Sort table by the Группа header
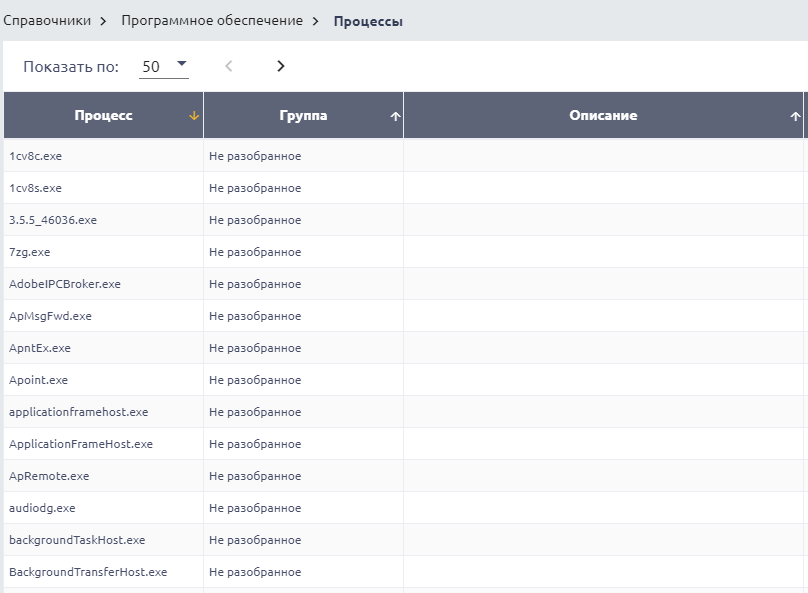Viewport: 808px width, 593px height. pyautogui.click(x=303, y=116)
